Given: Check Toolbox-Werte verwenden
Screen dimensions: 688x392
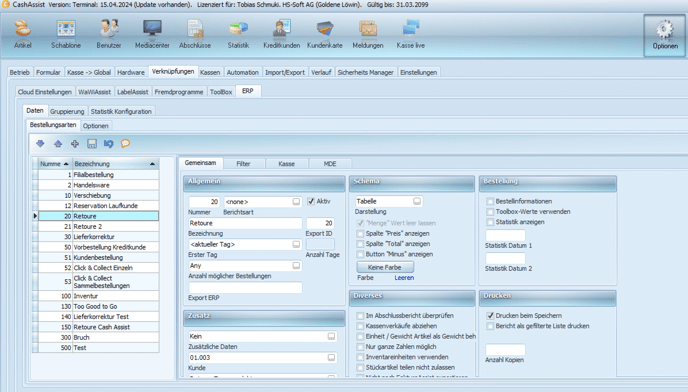Looking at the screenshot, I should 490,212.
